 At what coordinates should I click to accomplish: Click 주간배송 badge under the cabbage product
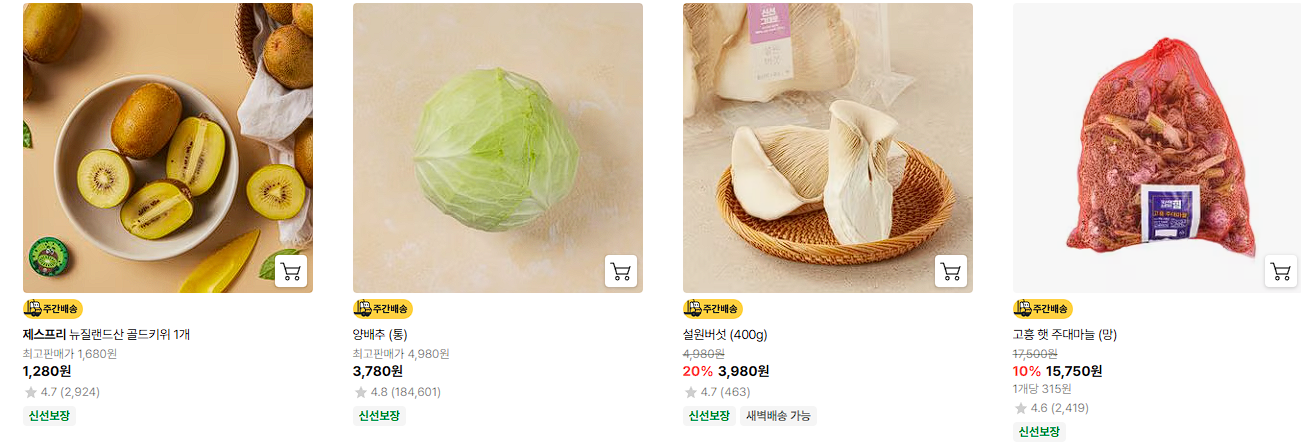pos(383,309)
